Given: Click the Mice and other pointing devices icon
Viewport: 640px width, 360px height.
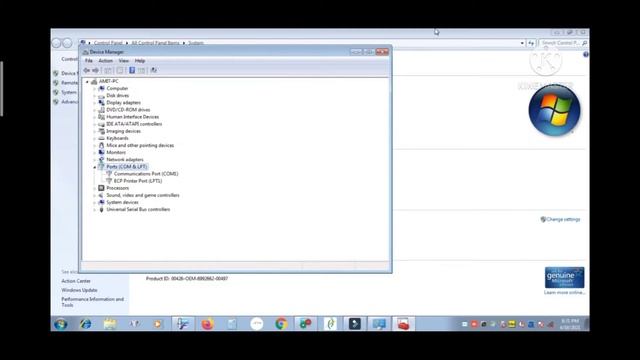Looking at the screenshot, I should [102, 145].
